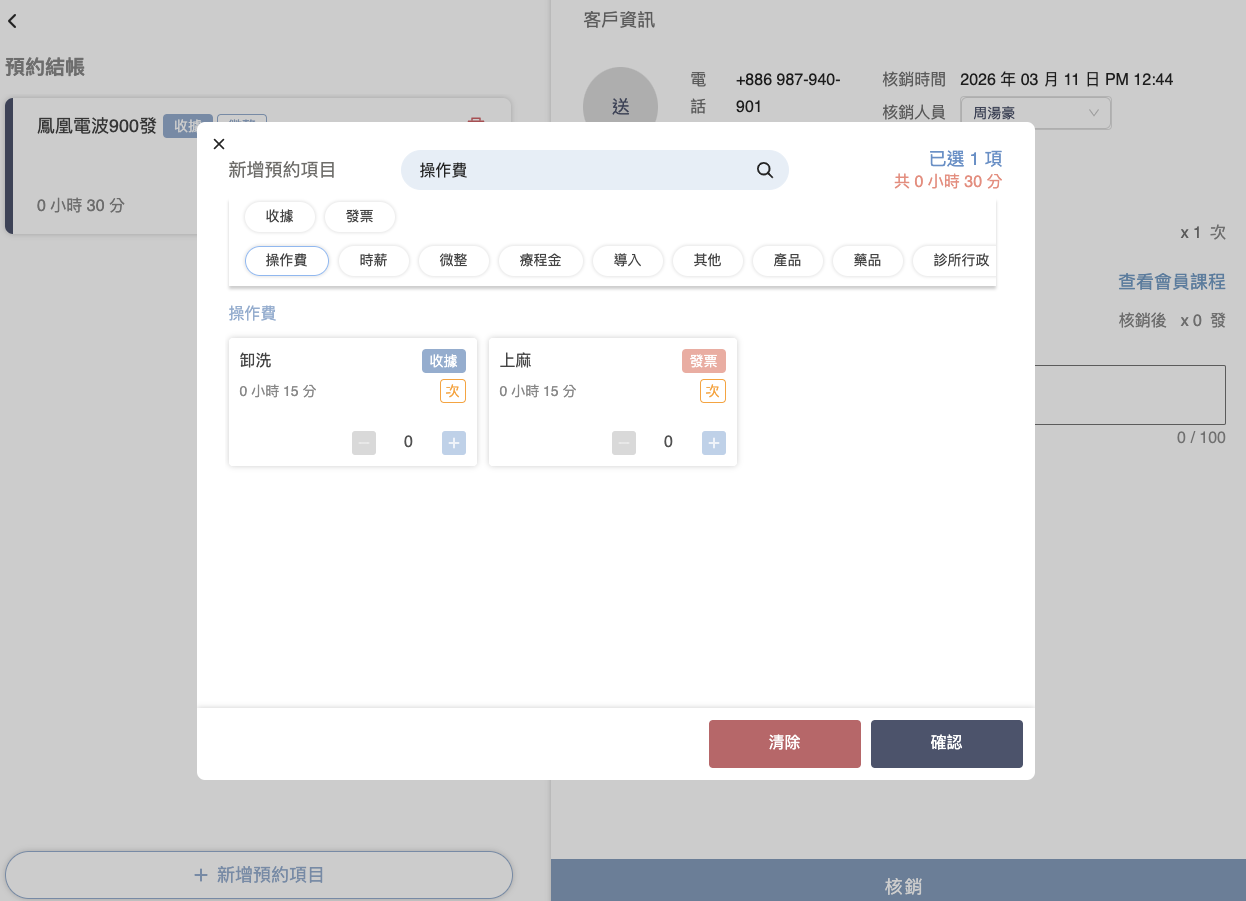
Task: Focus the 操作費 search field
Action: [x=580, y=170]
